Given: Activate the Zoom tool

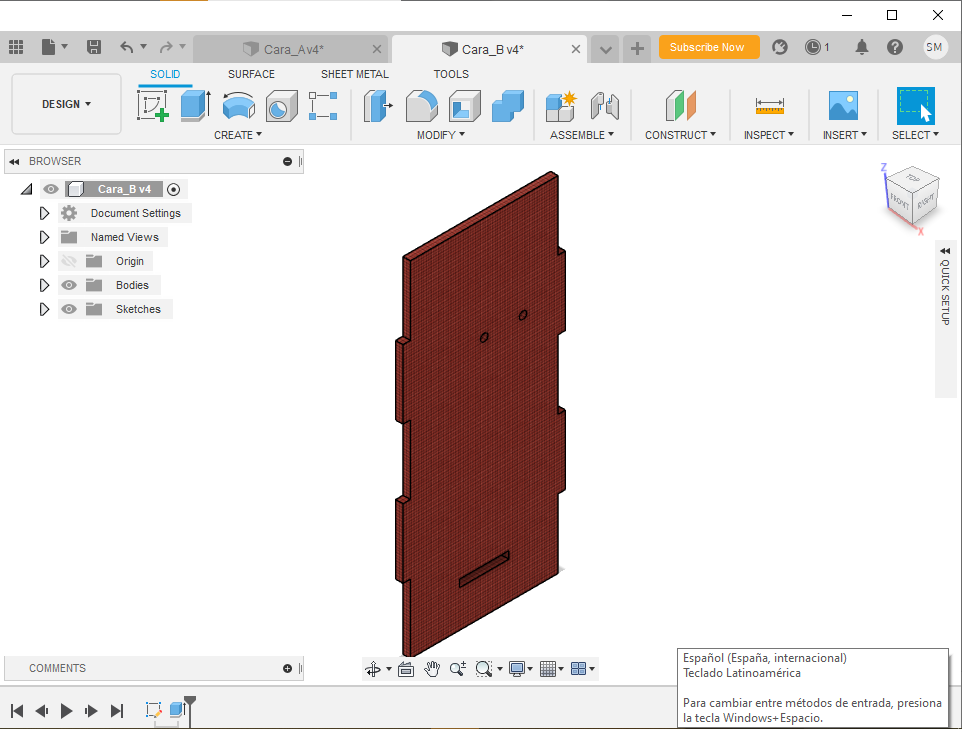Looking at the screenshot, I should pos(458,669).
